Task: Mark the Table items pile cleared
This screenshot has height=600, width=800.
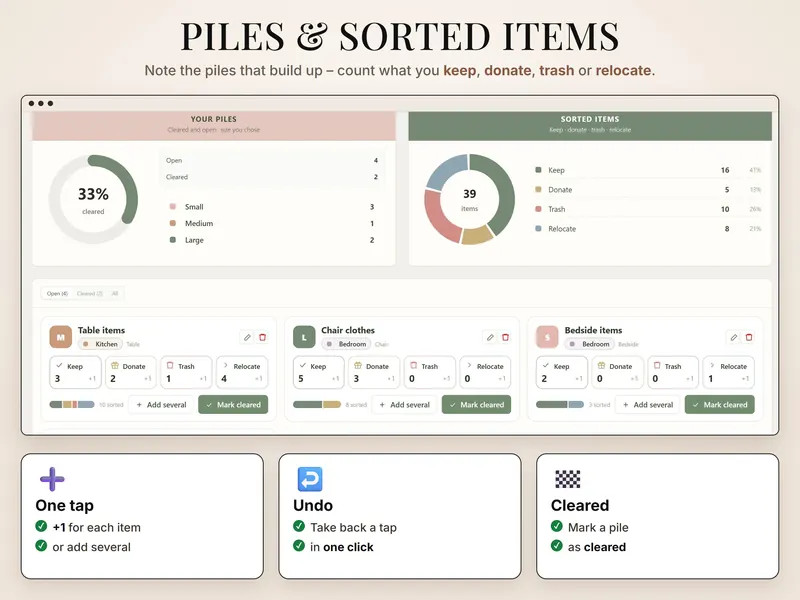Action: 233,405
